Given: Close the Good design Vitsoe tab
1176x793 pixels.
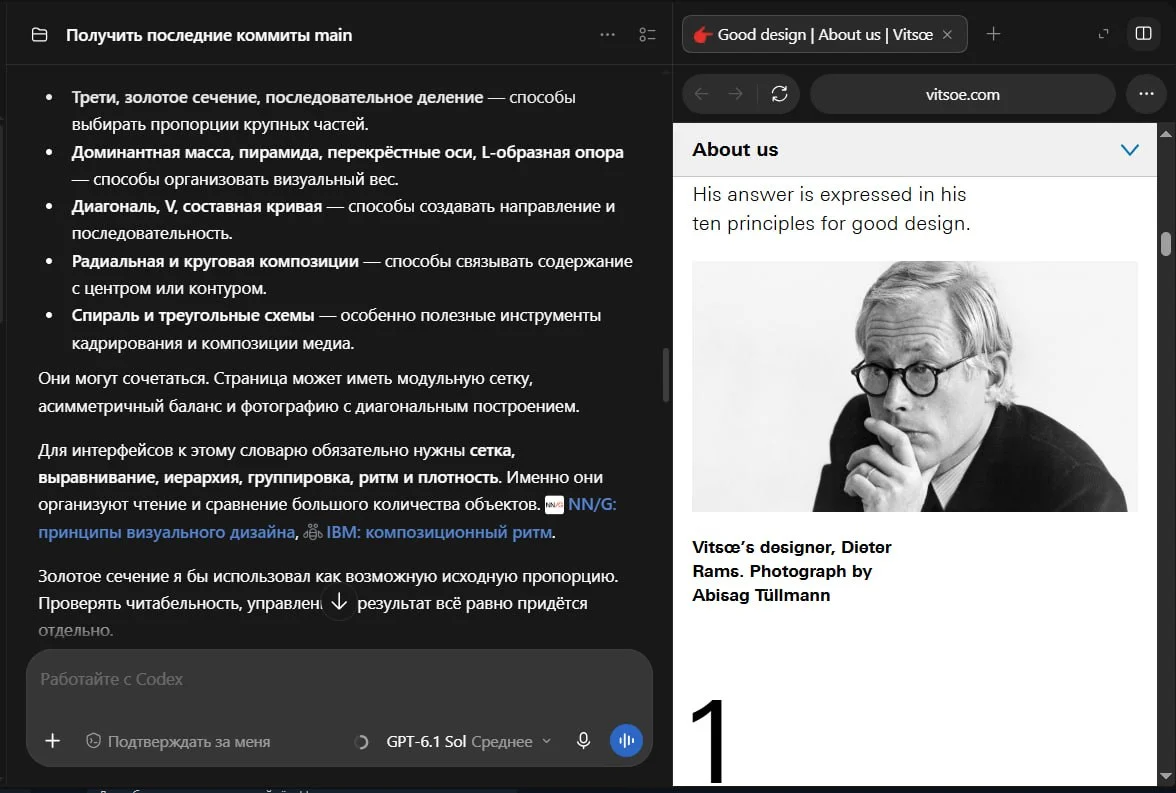Looking at the screenshot, I should (947, 35).
